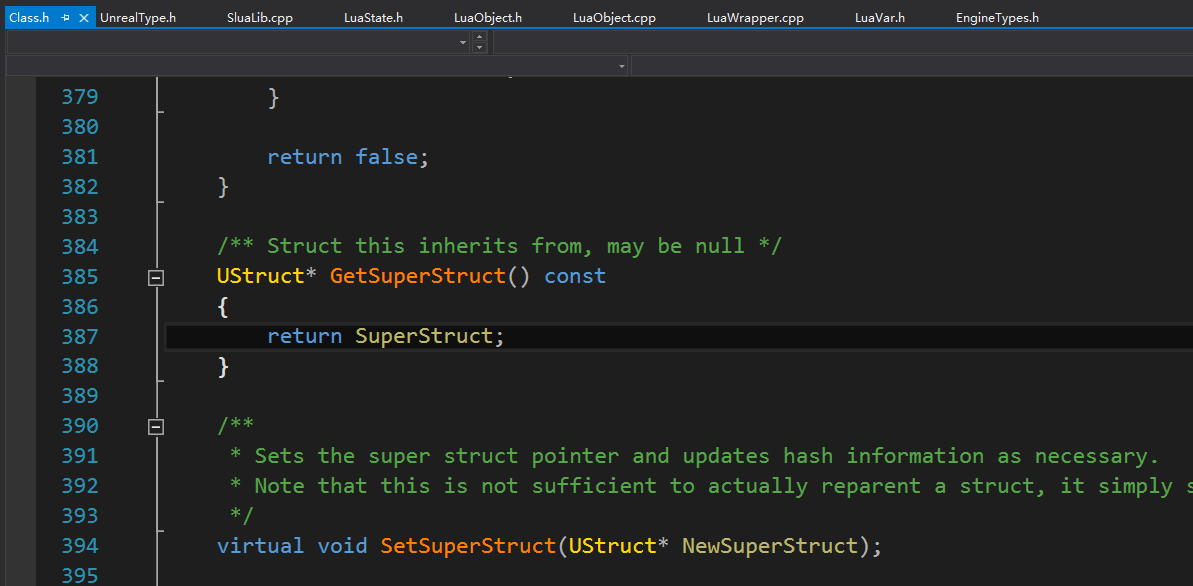1193x586 pixels.
Task: Switch to the LuaObject.cpp tab
Action: point(614,18)
